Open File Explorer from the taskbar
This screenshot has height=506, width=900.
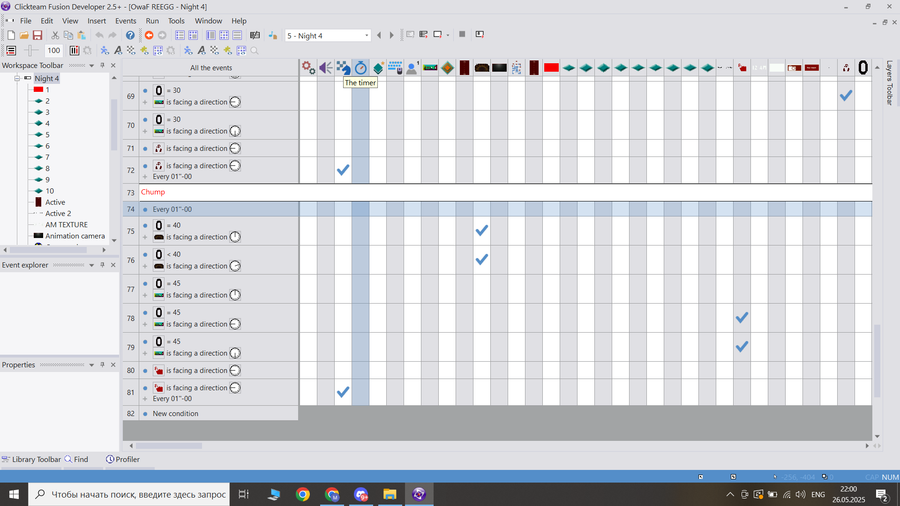(390, 494)
